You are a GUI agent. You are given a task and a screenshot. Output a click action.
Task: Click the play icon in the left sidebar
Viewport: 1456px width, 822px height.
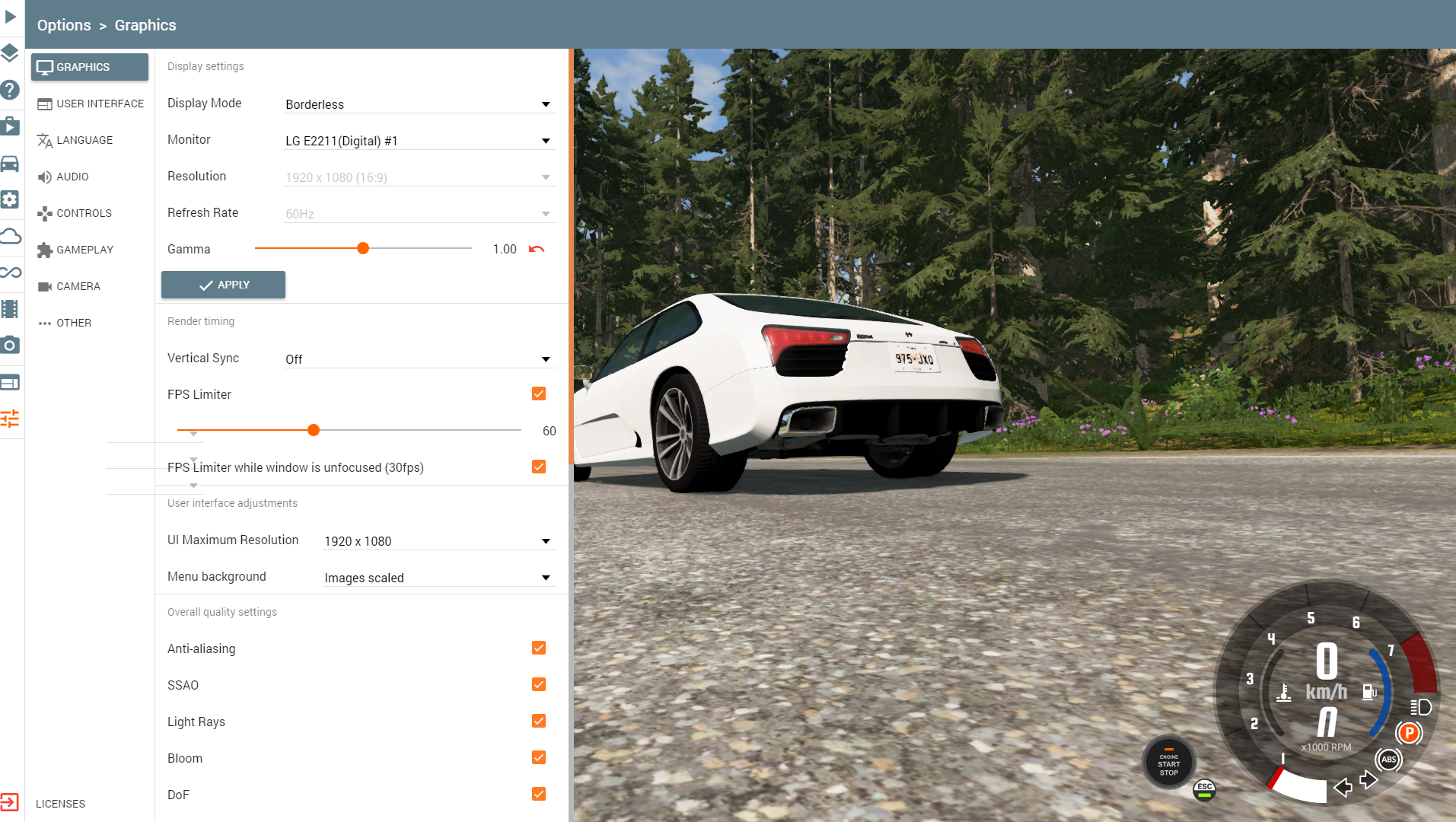(x=11, y=17)
